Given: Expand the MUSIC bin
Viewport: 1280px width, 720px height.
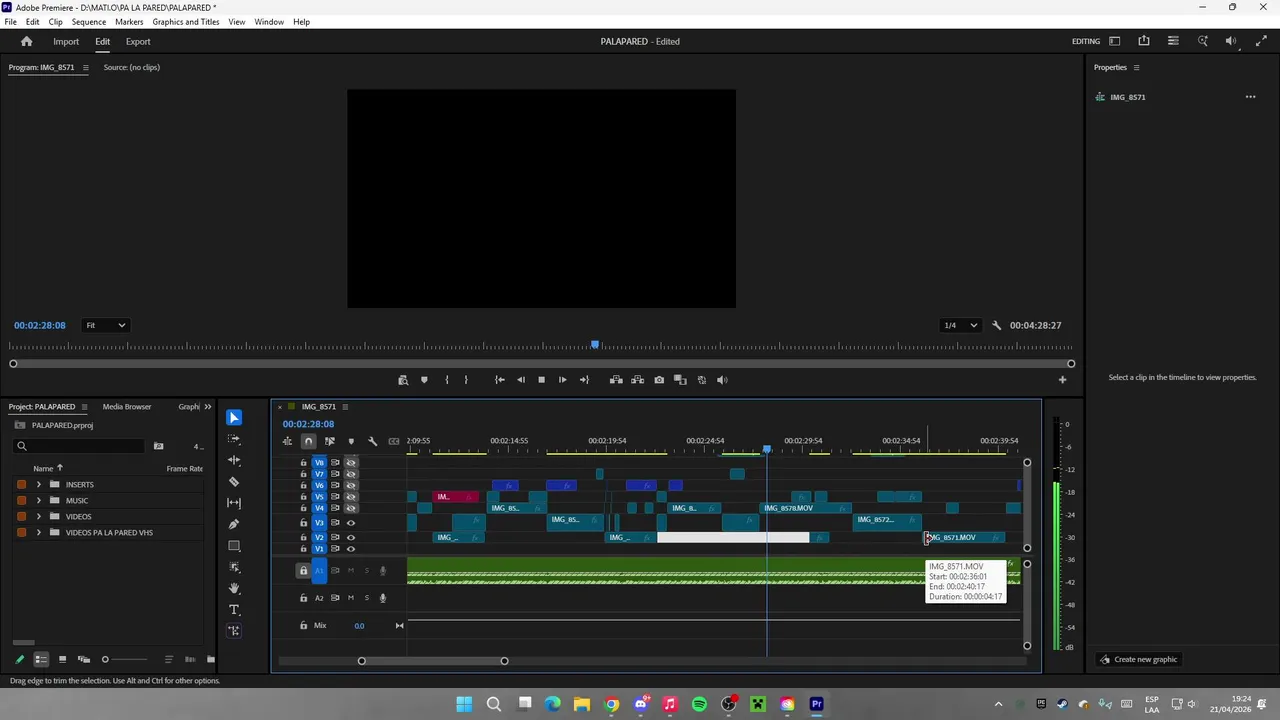Looking at the screenshot, I should click(x=39, y=501).
